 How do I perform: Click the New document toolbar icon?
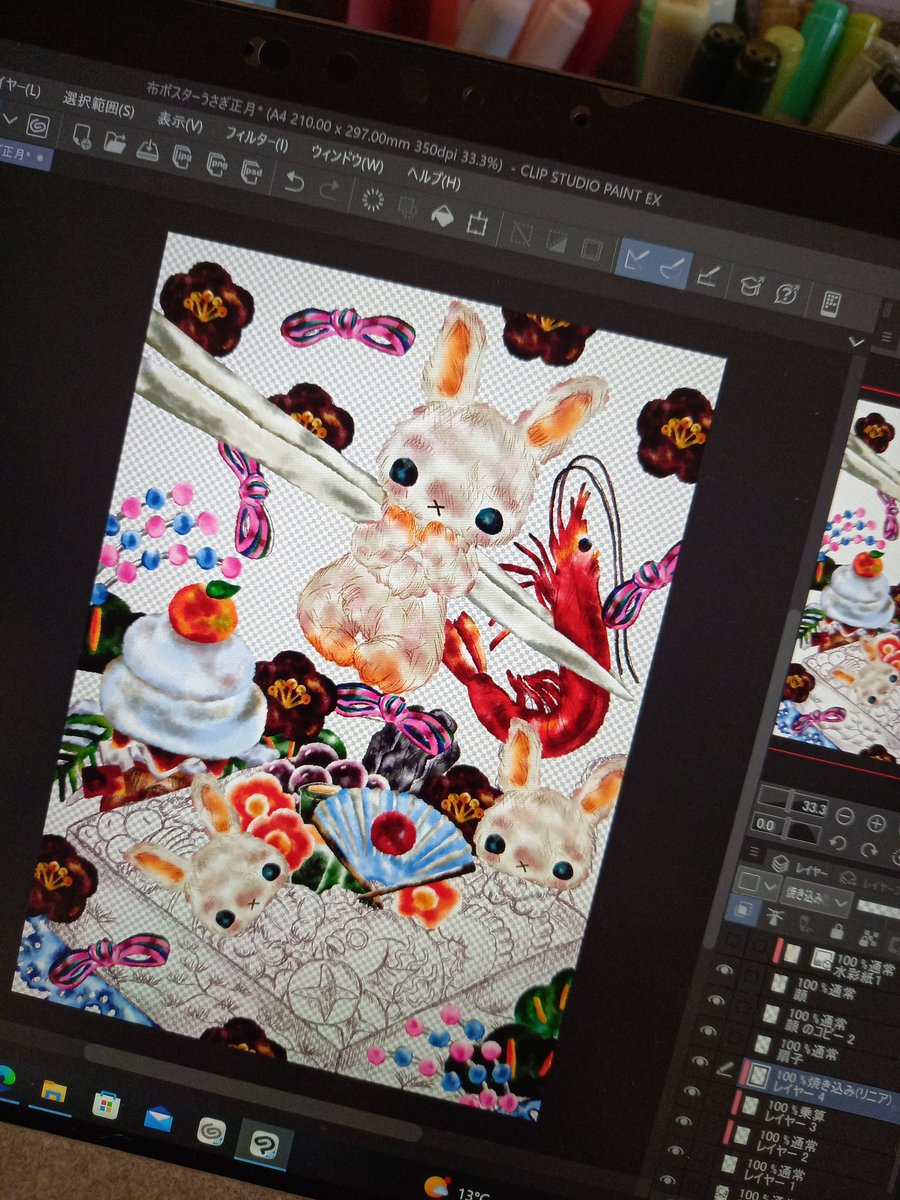pos(84,137)
